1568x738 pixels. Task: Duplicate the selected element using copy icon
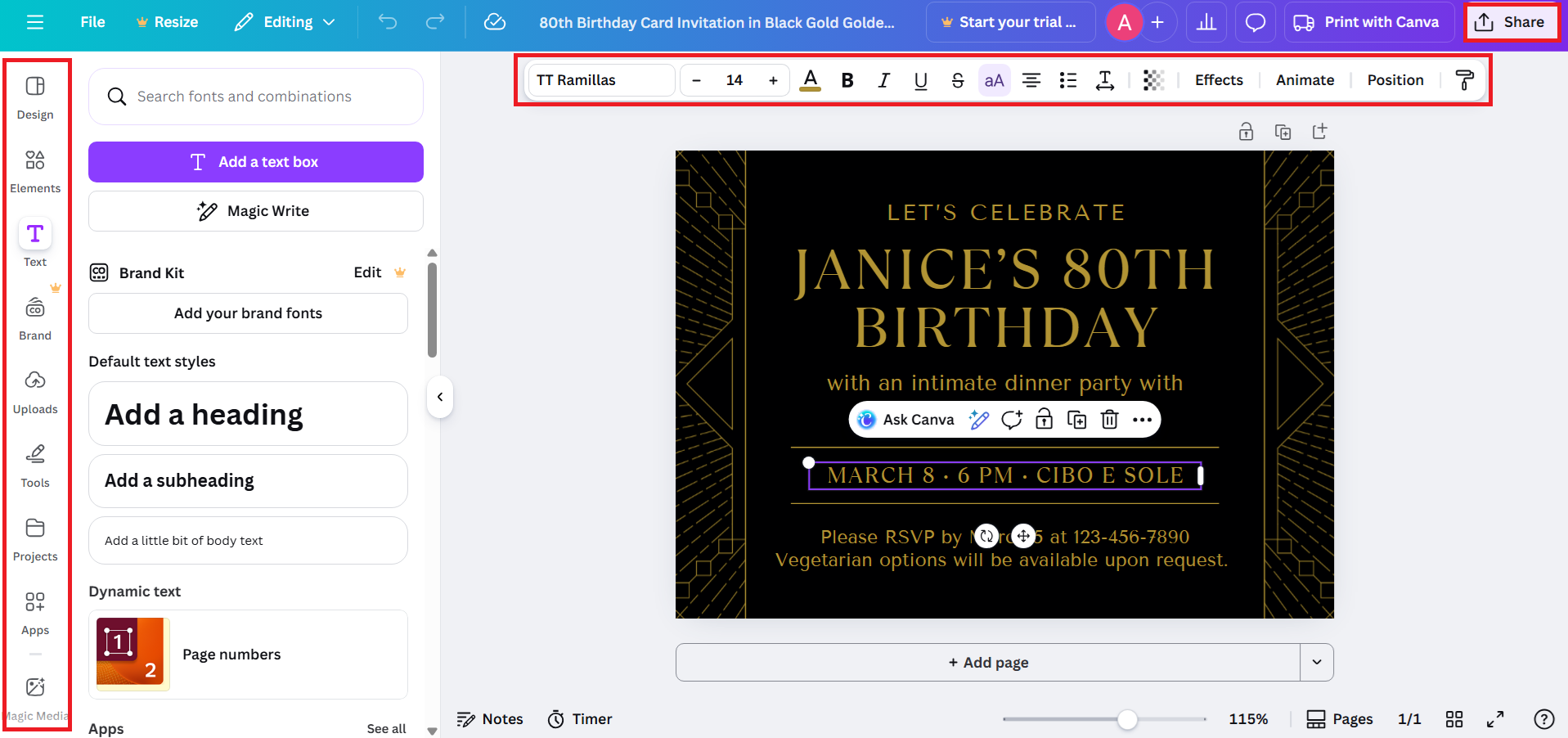1076,419
